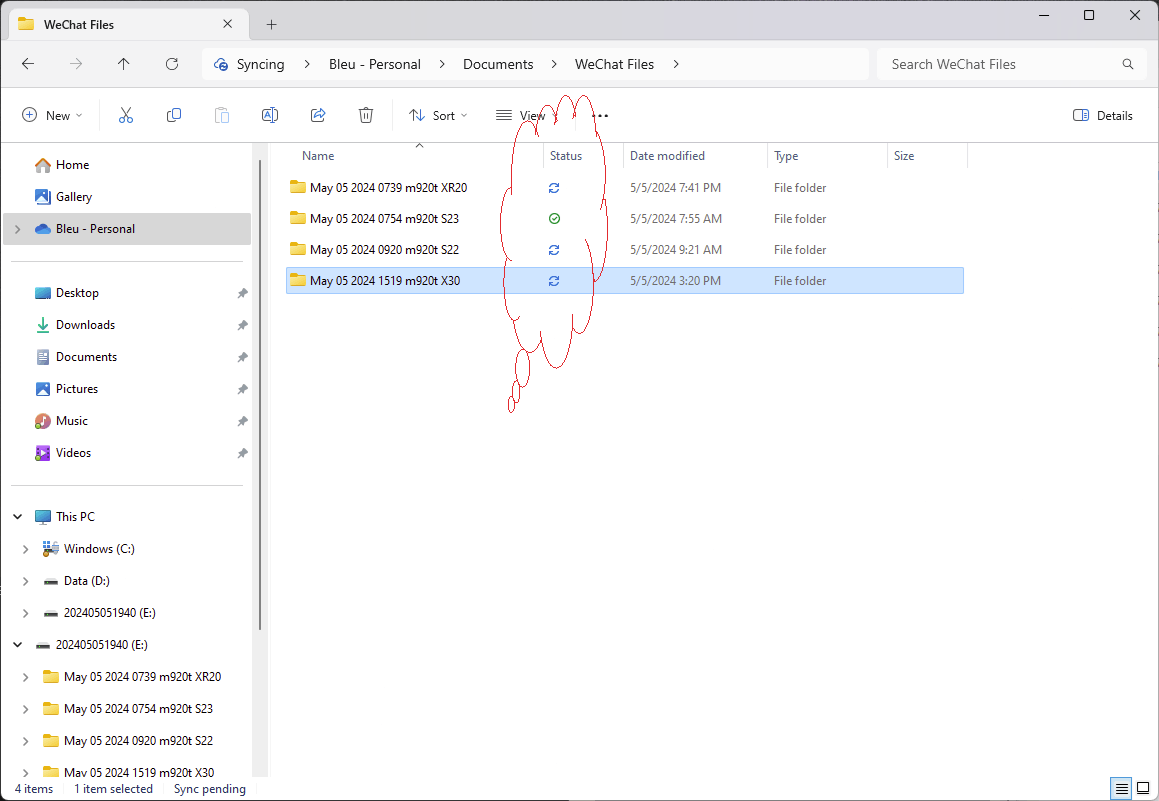Click sync status icon of S22 folder
Image resolution: width=1159 pixels, height=801 pixels.
pyautogui.click(x=554, y=250)
